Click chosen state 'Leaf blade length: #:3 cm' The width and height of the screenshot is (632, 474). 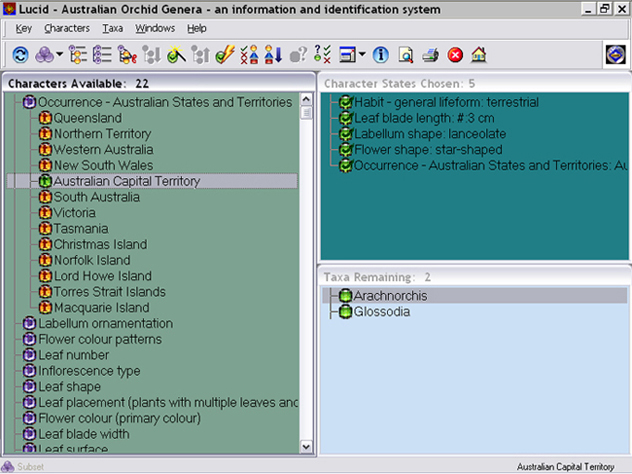pos(424,118)
